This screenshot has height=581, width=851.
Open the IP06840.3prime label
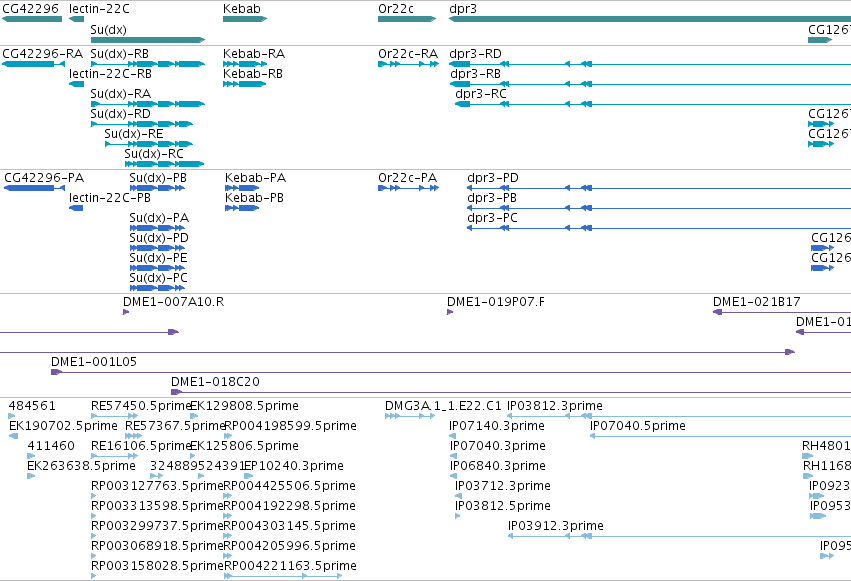[498, 467]
